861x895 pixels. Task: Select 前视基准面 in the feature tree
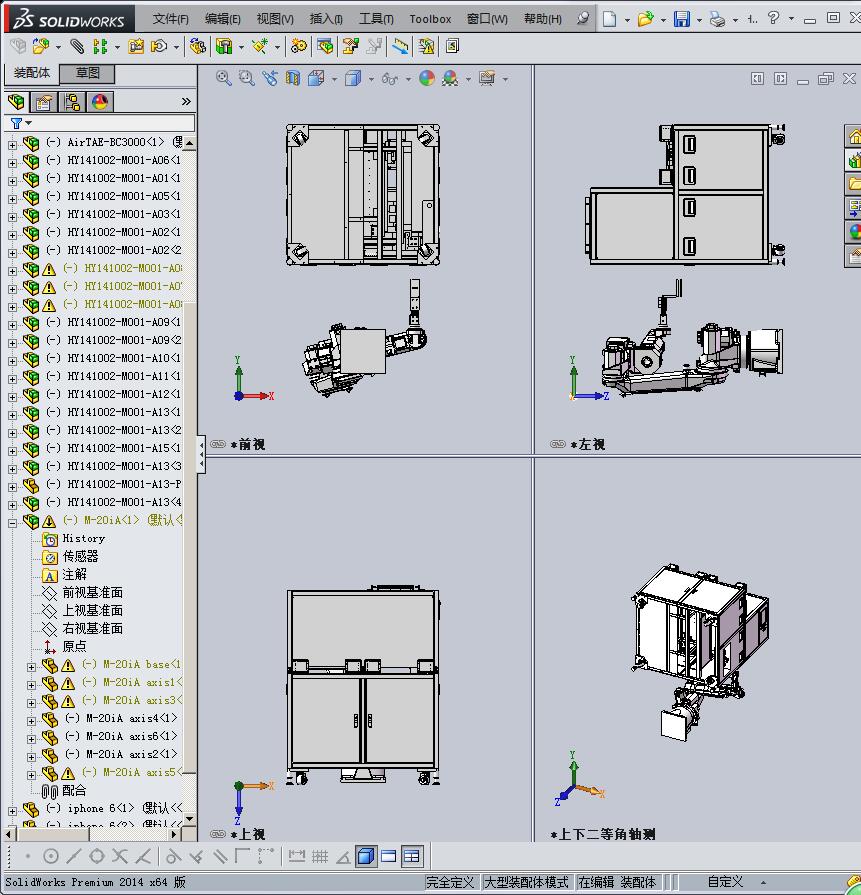(x=93, y=592)
